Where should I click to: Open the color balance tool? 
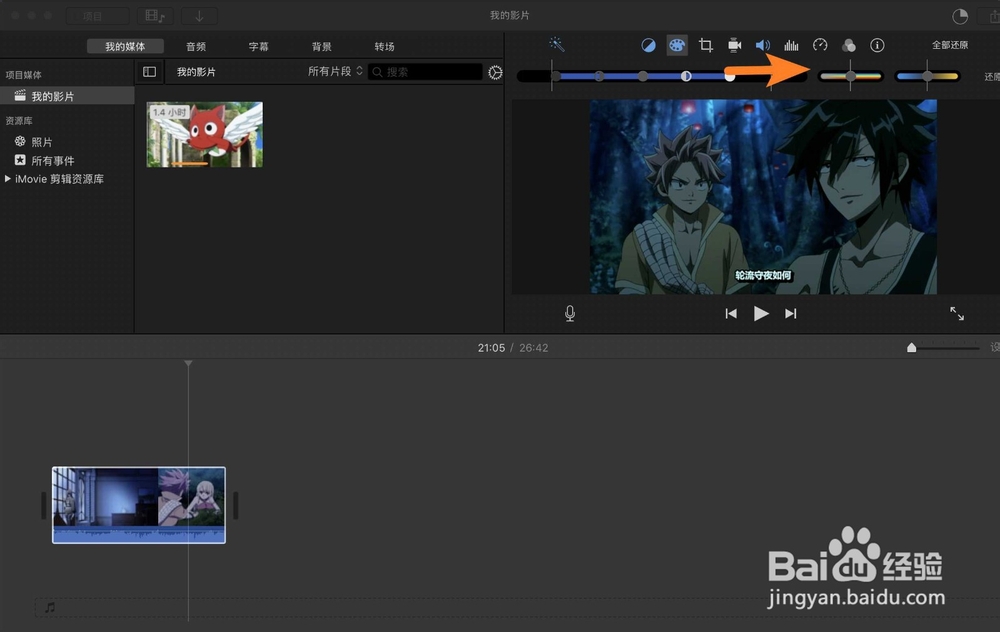click(x=649, y=45)
